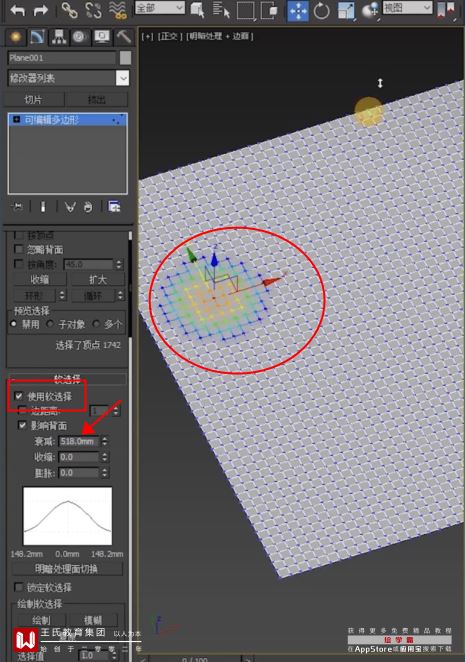This screenshot has width=465, height=662.
Task: Click the 衰减 value field
Action: tap(78, 441)
